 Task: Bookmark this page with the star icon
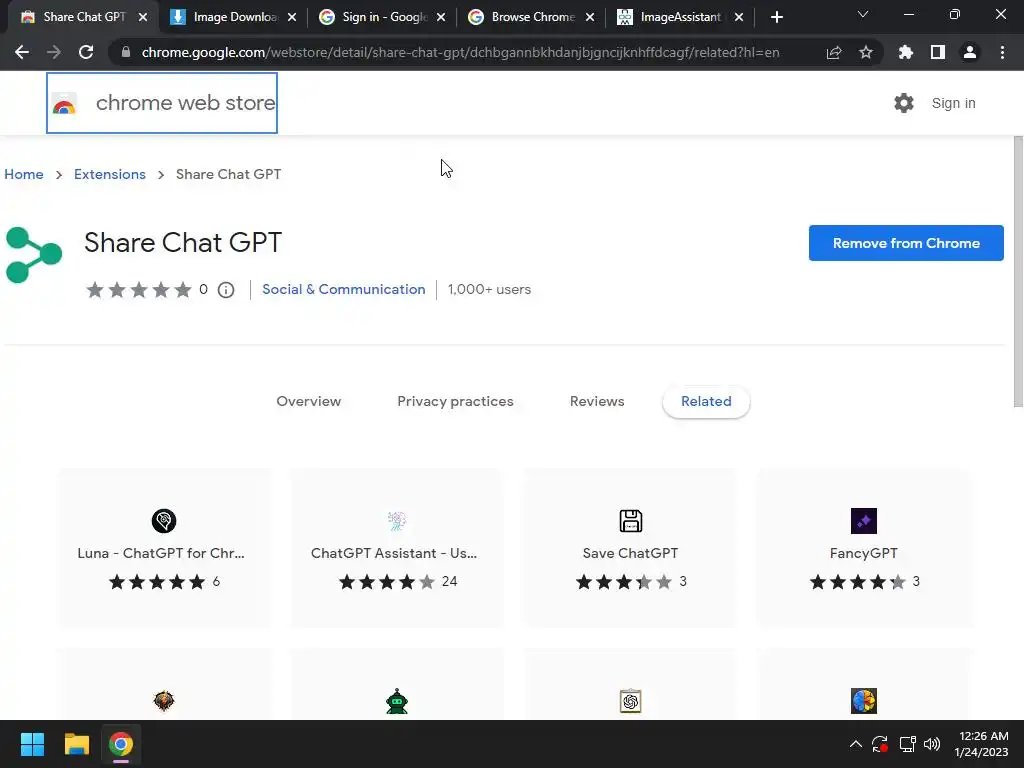(866, 52)
